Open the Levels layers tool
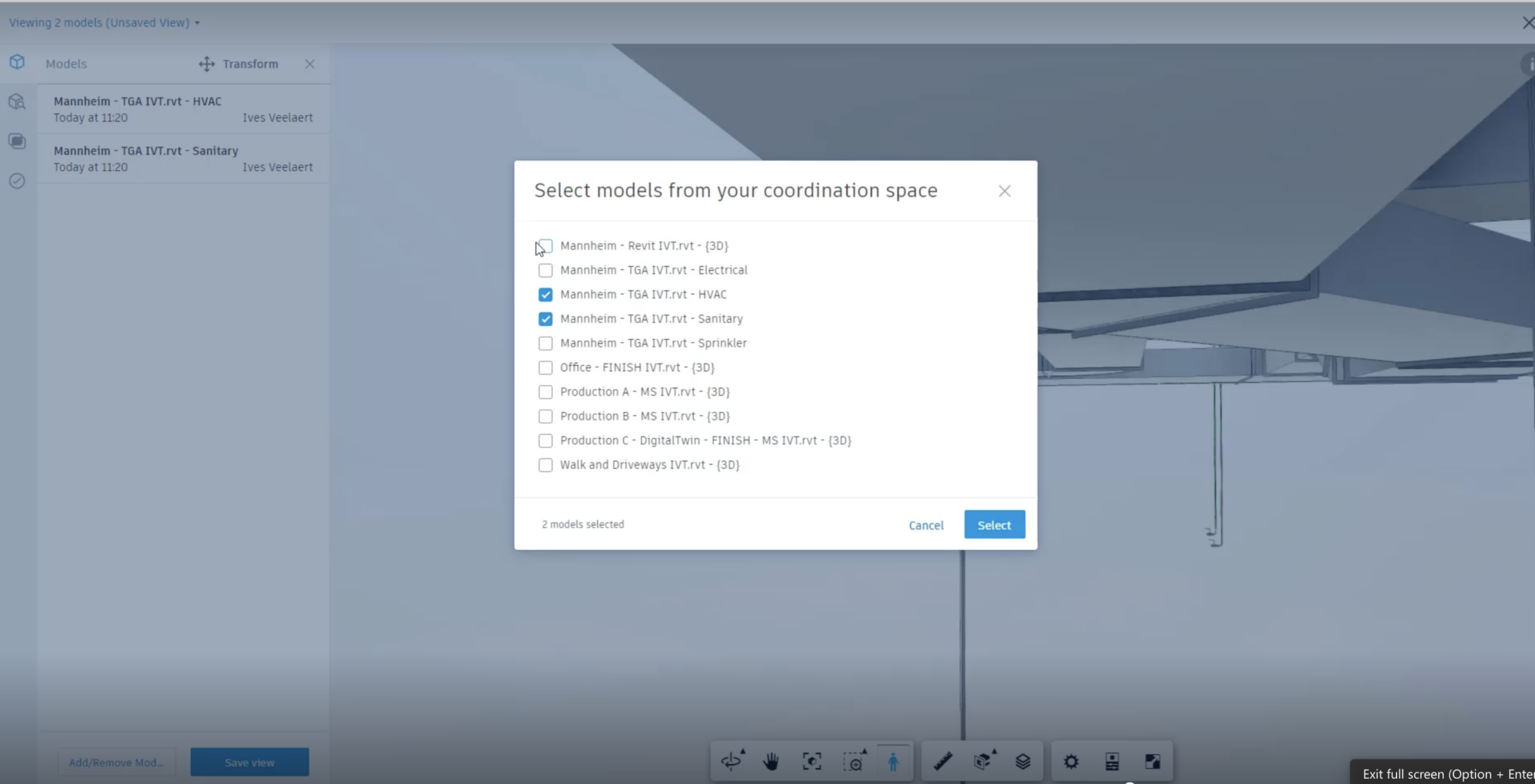Screen dimensions: 1535x784 (1023, 761)
